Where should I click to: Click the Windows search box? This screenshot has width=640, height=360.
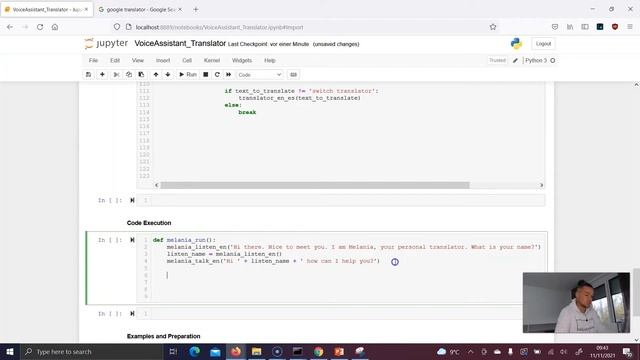tap(92, 351)
